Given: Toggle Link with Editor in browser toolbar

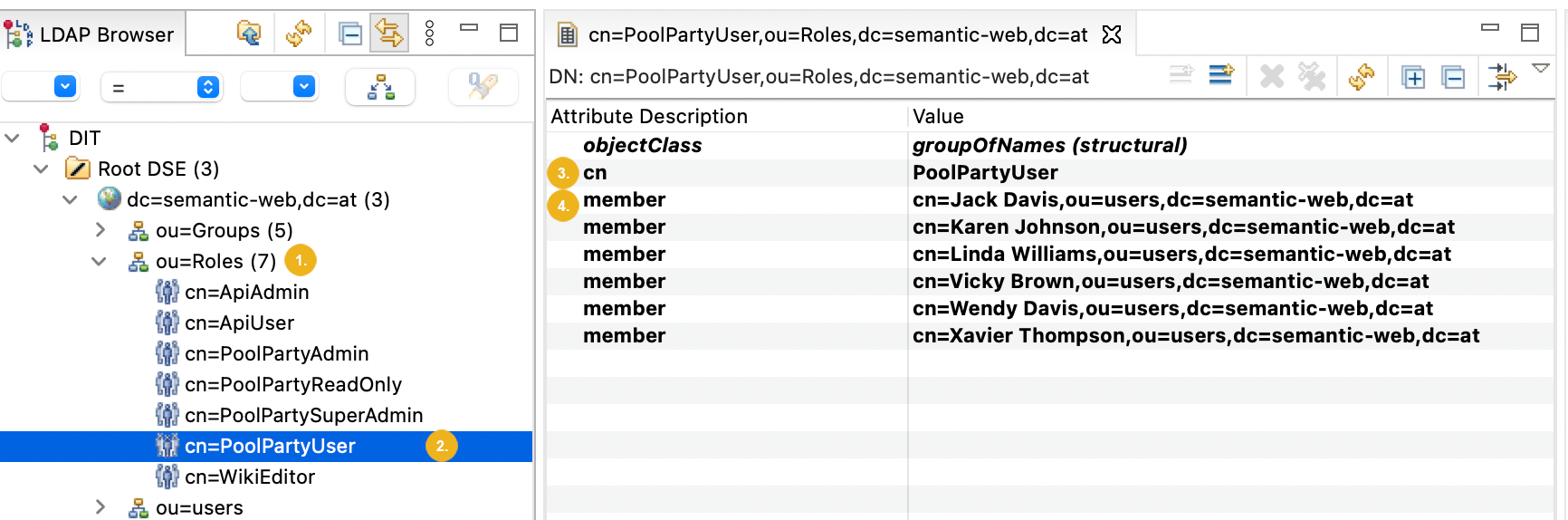Looking at the screenshot, I should click(389, 34).
